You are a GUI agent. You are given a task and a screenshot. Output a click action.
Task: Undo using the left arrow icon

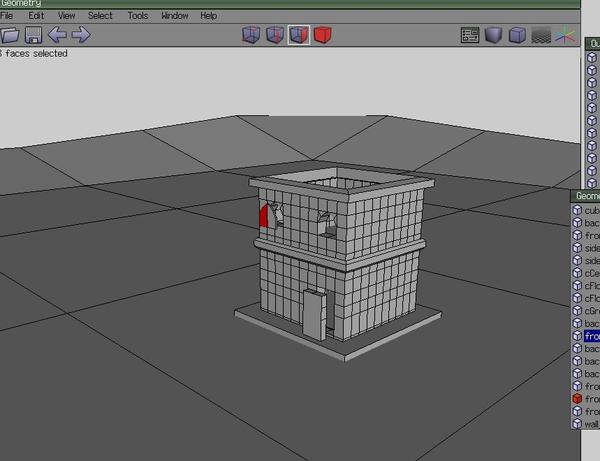point(57,35)
